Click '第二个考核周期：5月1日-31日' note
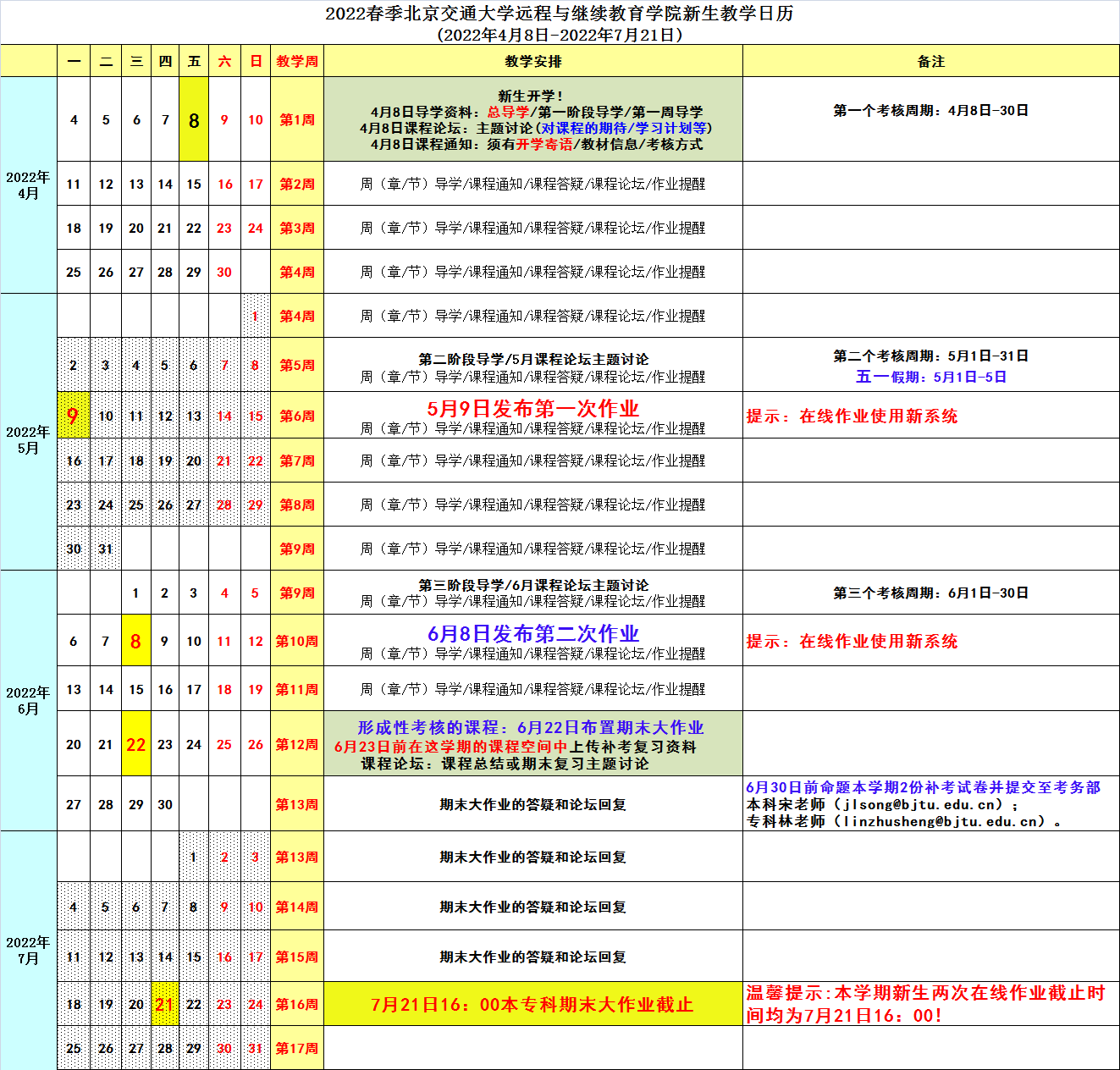1120x1070 pixels. point(931,356)
